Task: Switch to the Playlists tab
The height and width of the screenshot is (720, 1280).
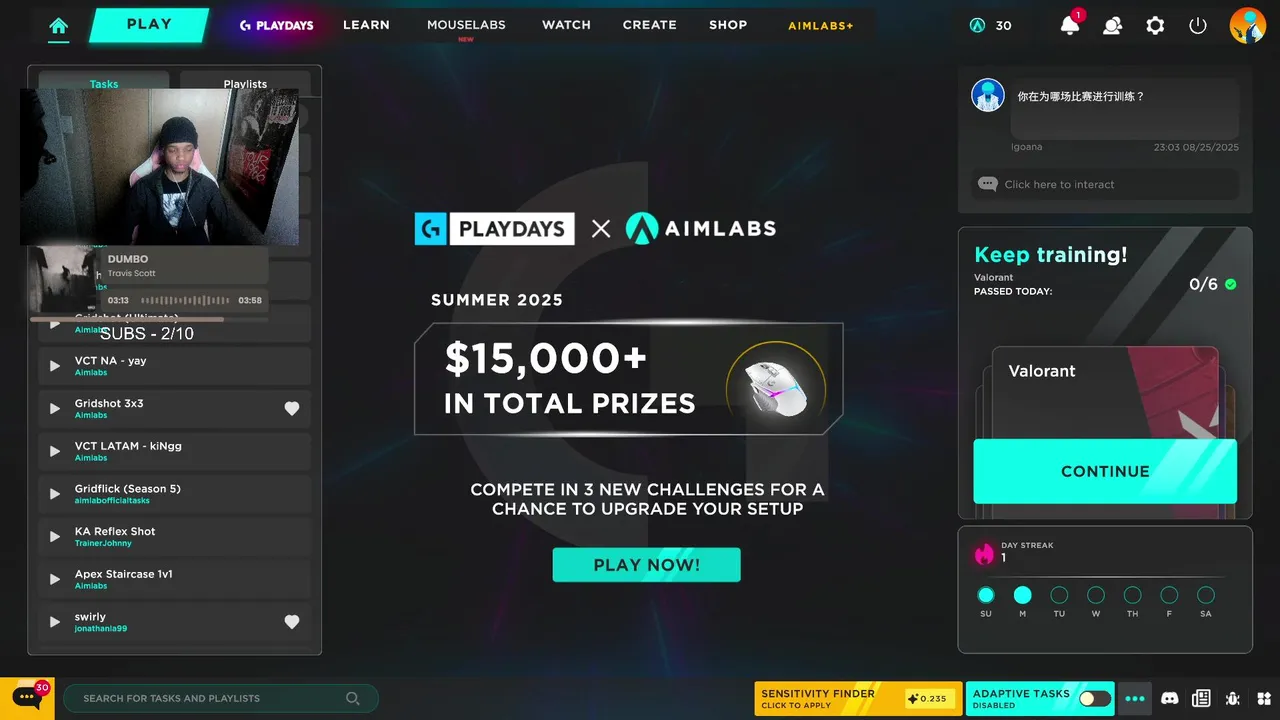Action: [245, 83]
